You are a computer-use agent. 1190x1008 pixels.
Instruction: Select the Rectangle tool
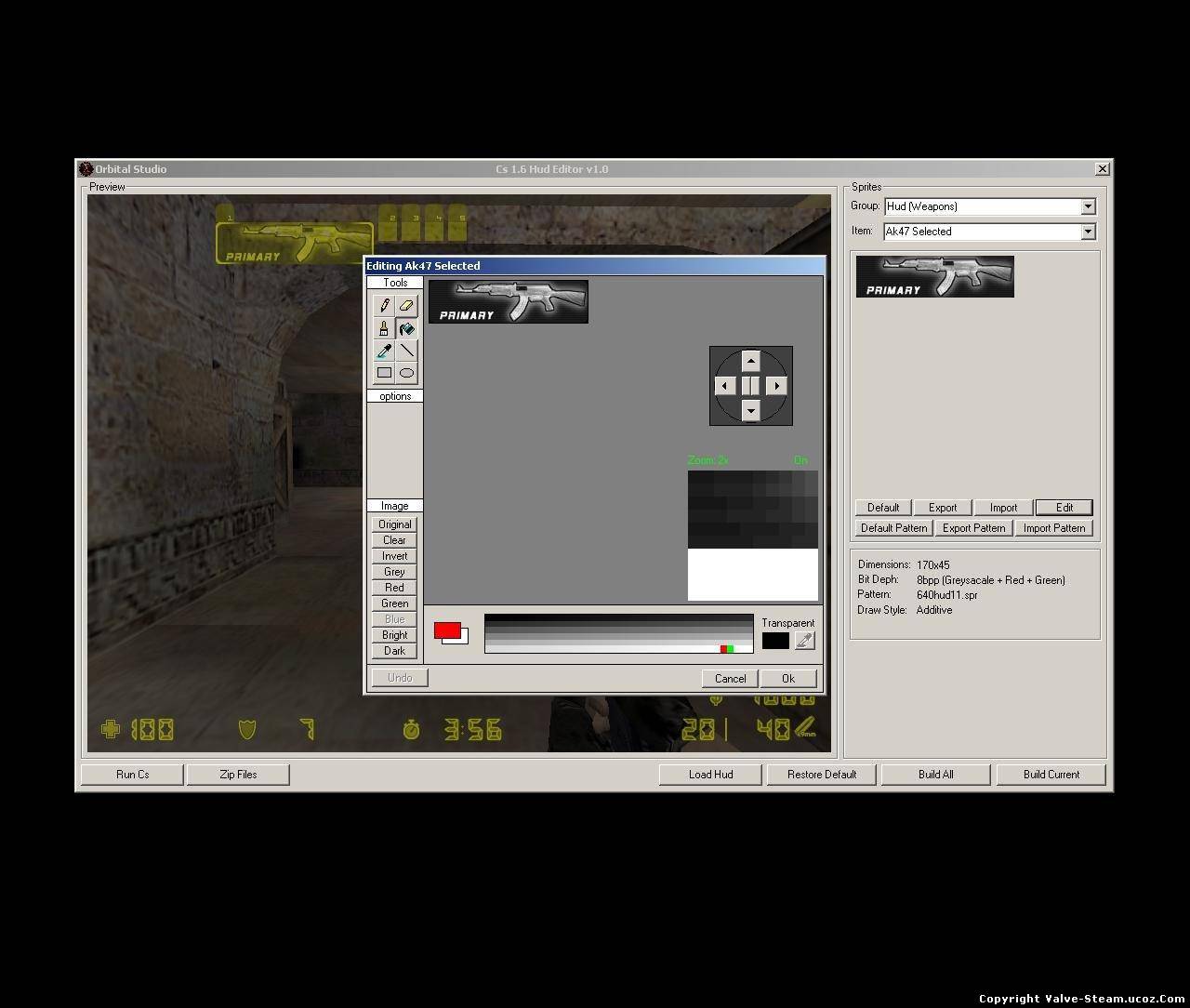tap(384, 373)
